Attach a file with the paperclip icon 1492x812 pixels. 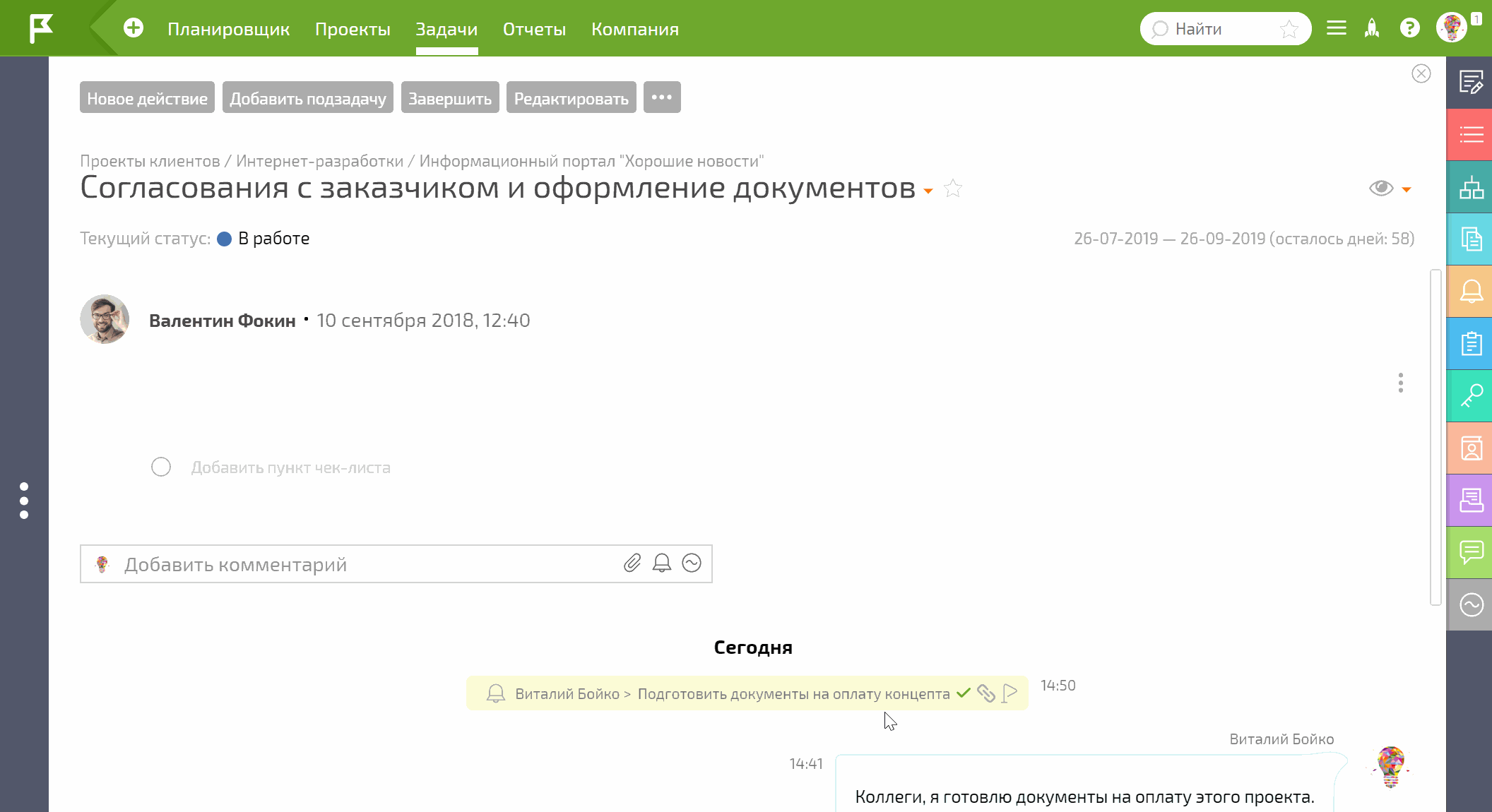pos(631,563)
